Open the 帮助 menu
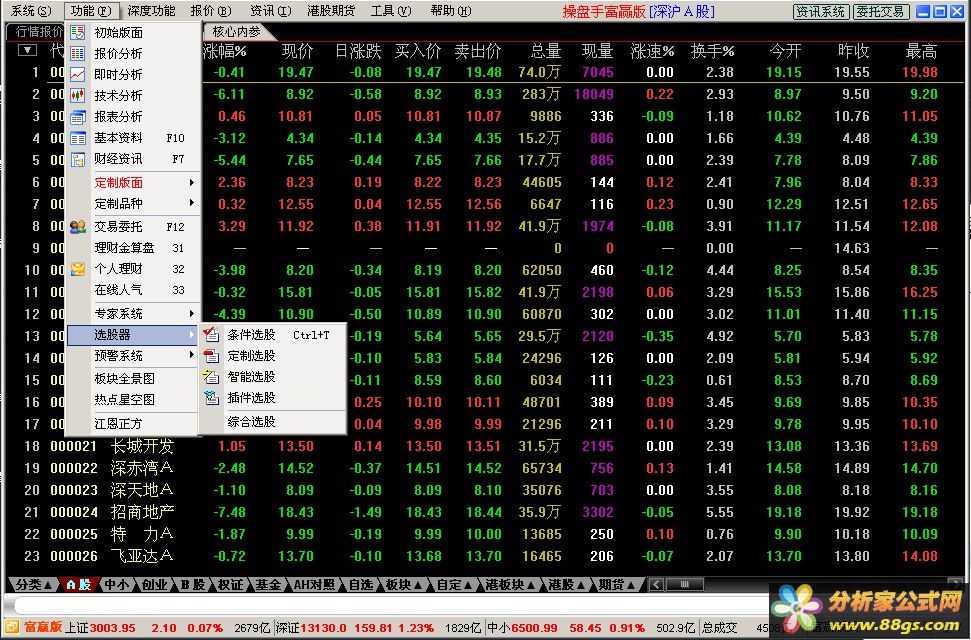971x640 pixels. point(451,11)
